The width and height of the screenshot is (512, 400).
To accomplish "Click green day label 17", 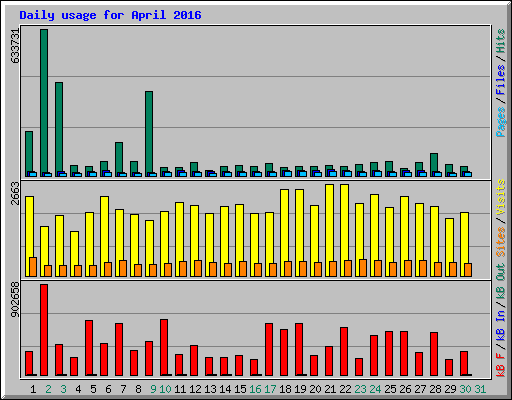I will pos(270,389).
